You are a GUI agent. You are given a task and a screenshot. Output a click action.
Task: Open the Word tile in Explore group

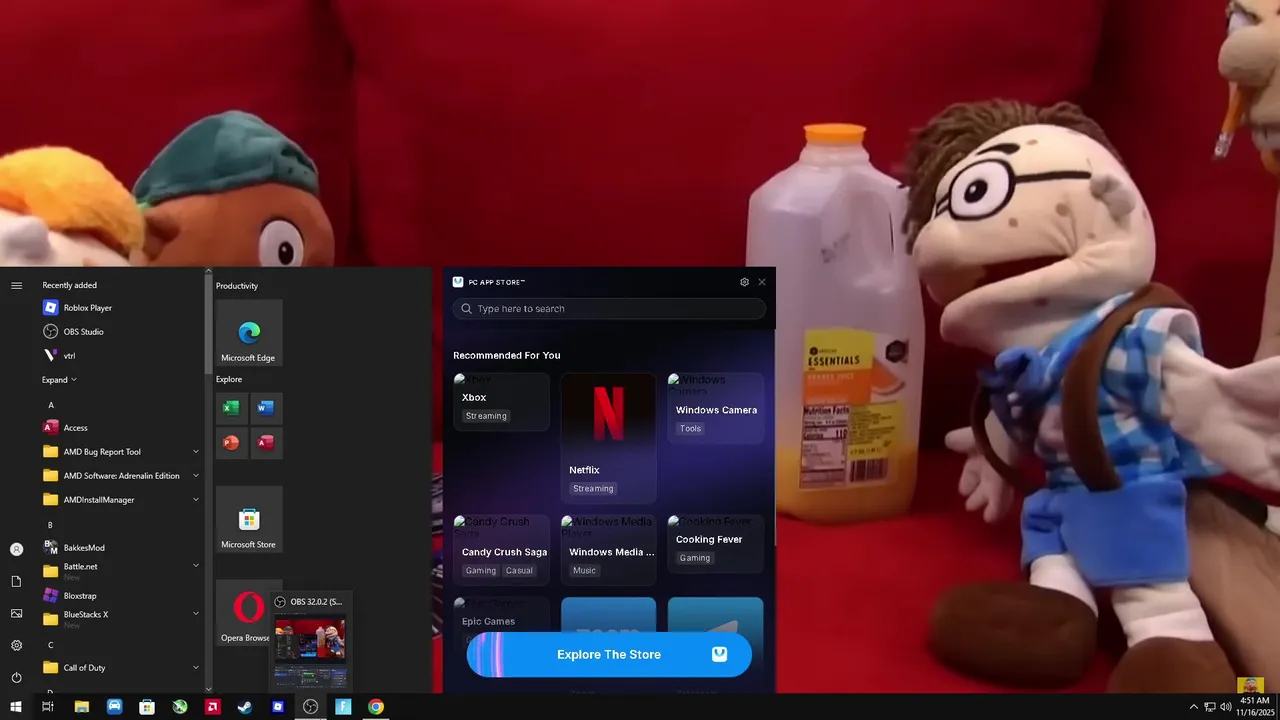[265, 408]
